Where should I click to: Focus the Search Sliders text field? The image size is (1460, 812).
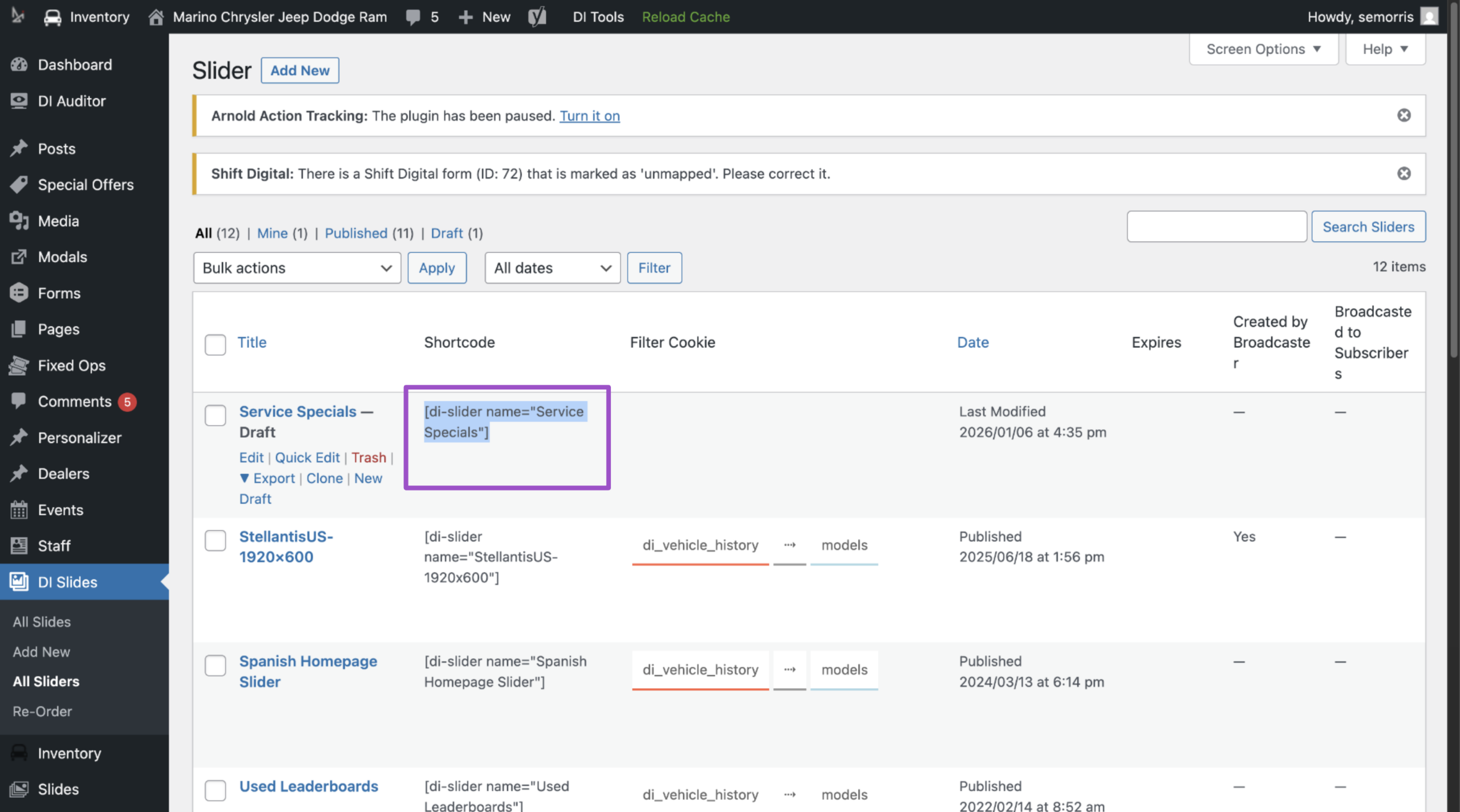1217,226
